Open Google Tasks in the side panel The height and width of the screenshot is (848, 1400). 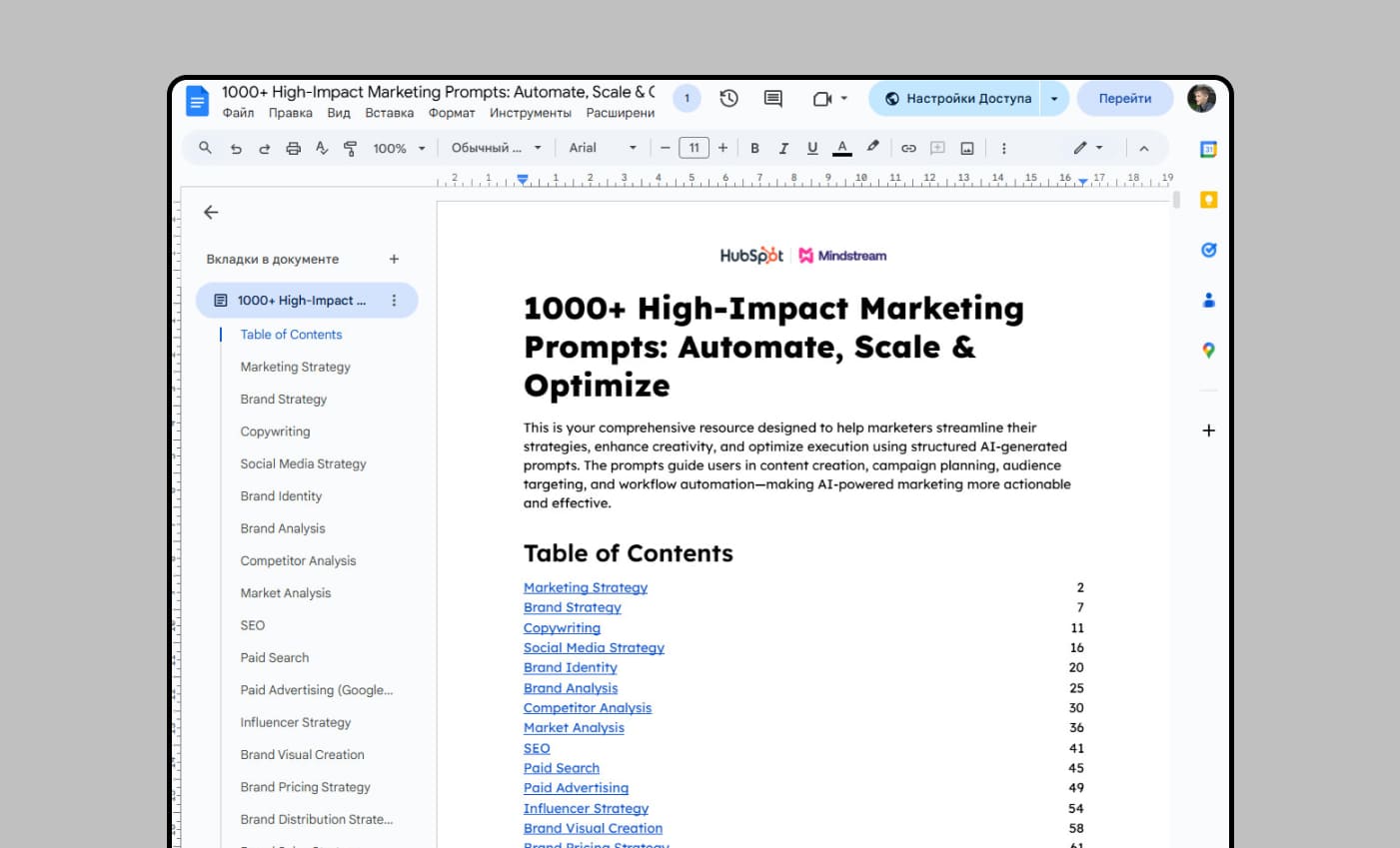coord(1208,250)
